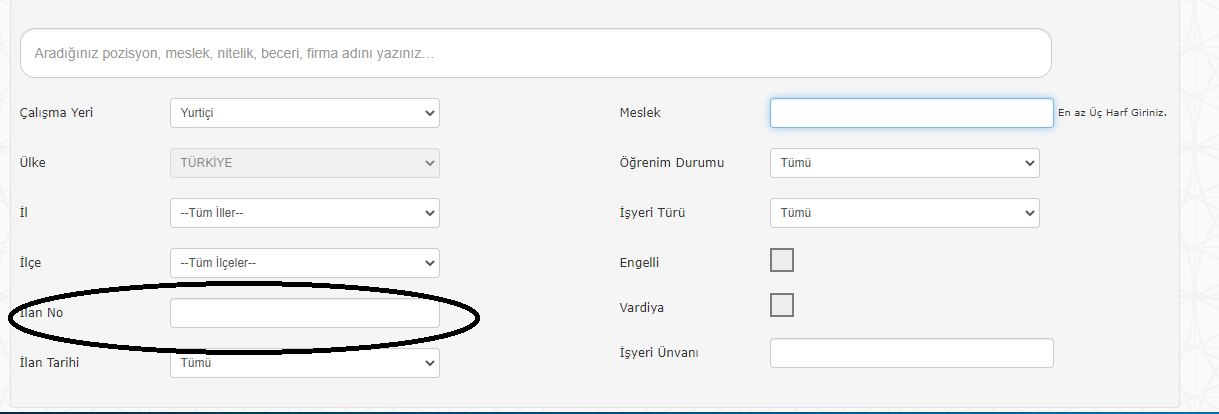The image size is (1219, 414).
Task: Click the Vardiya label text
Action: point(640,308)
